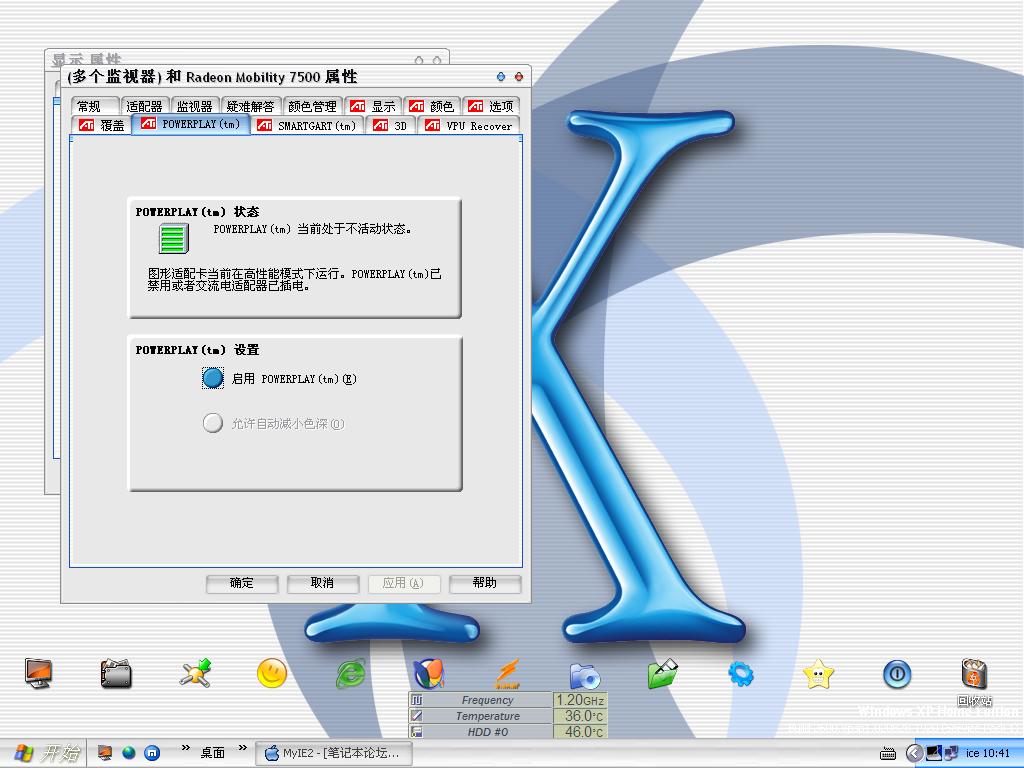1024x768 pixels.
Task: Open the film clapper folder dock icon
Action: (116, 674)
